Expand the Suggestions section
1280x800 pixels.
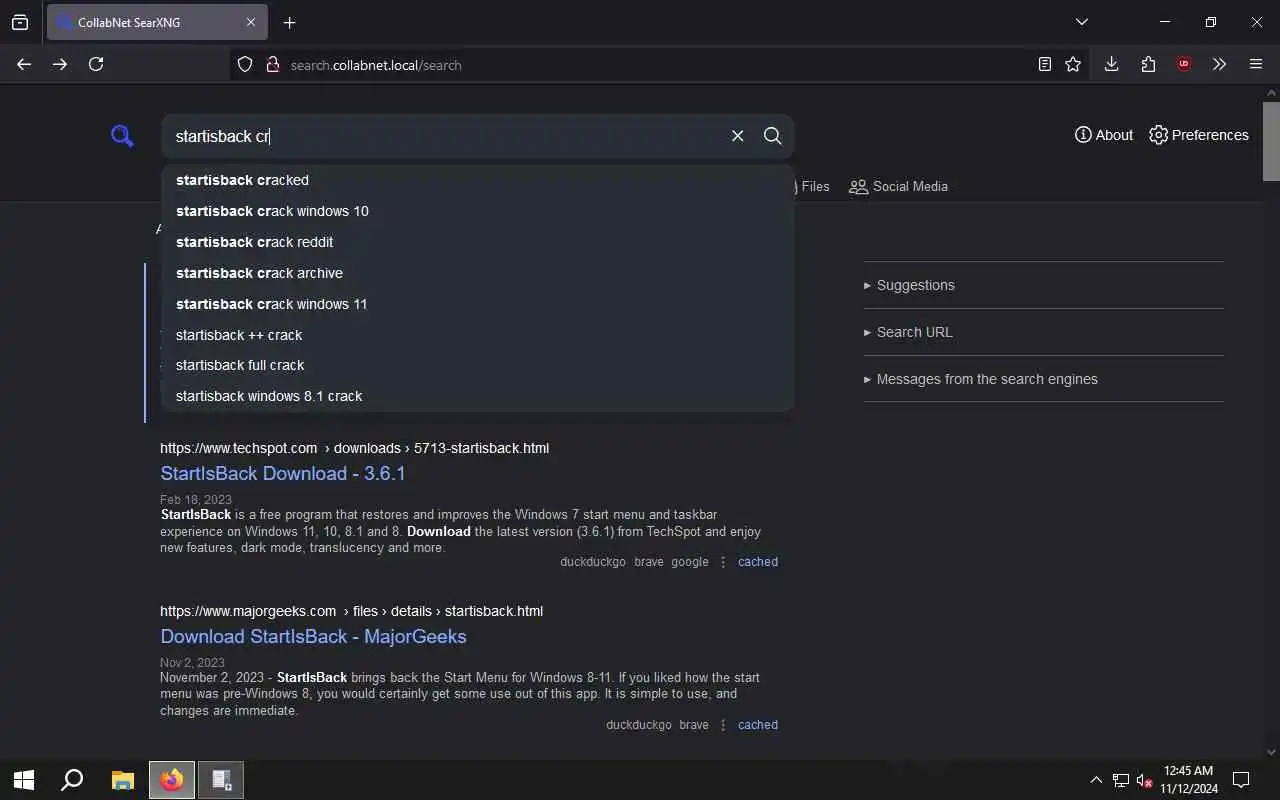point(1043,285)
